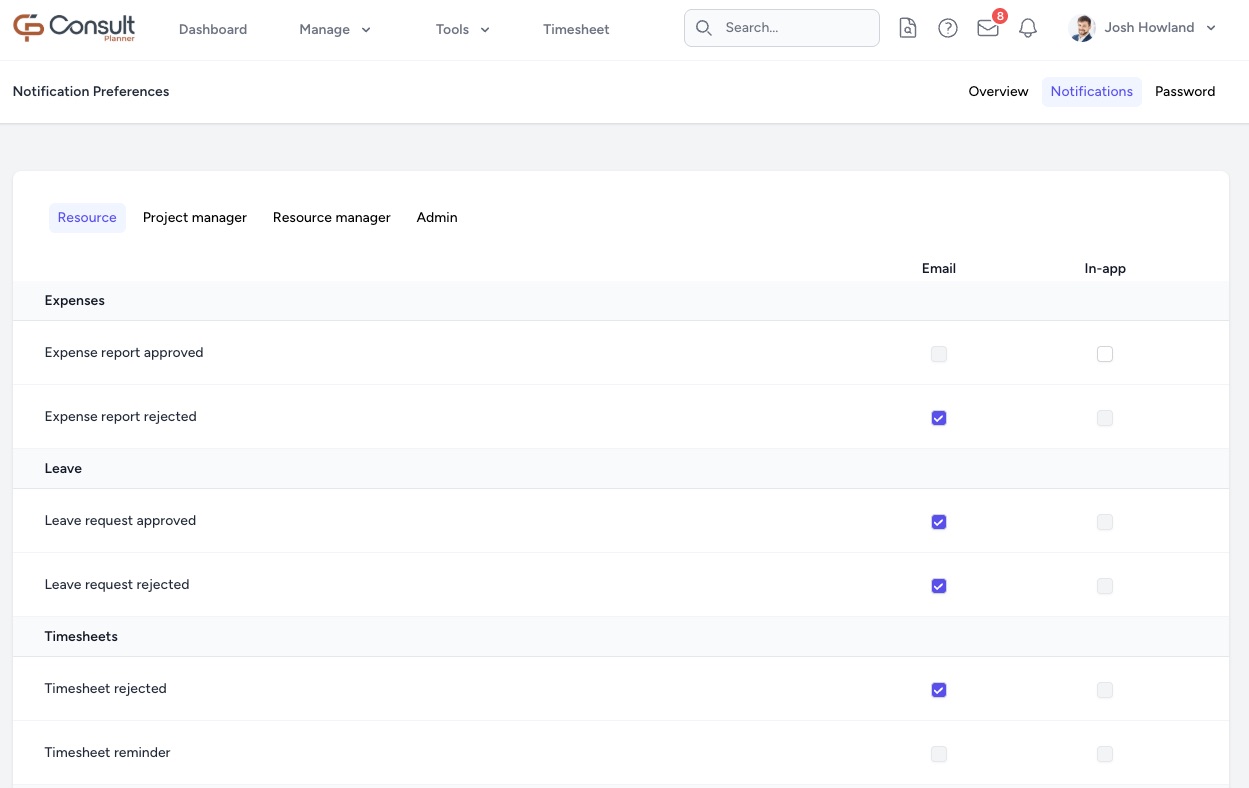
Task: Click the Email column header
Action: tap(939, 268)
